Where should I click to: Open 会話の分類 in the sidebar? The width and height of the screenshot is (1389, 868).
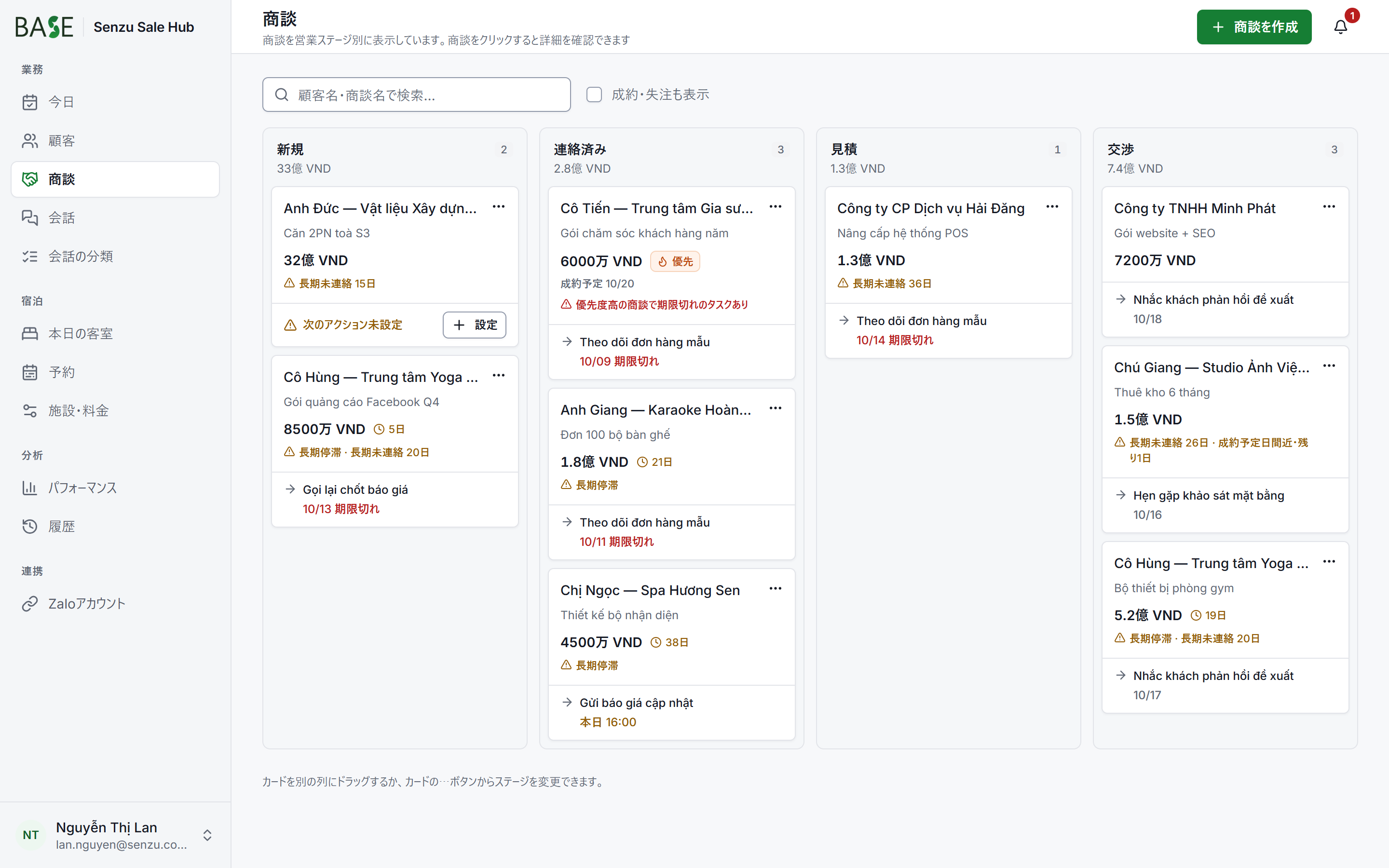tap(115, 256)
